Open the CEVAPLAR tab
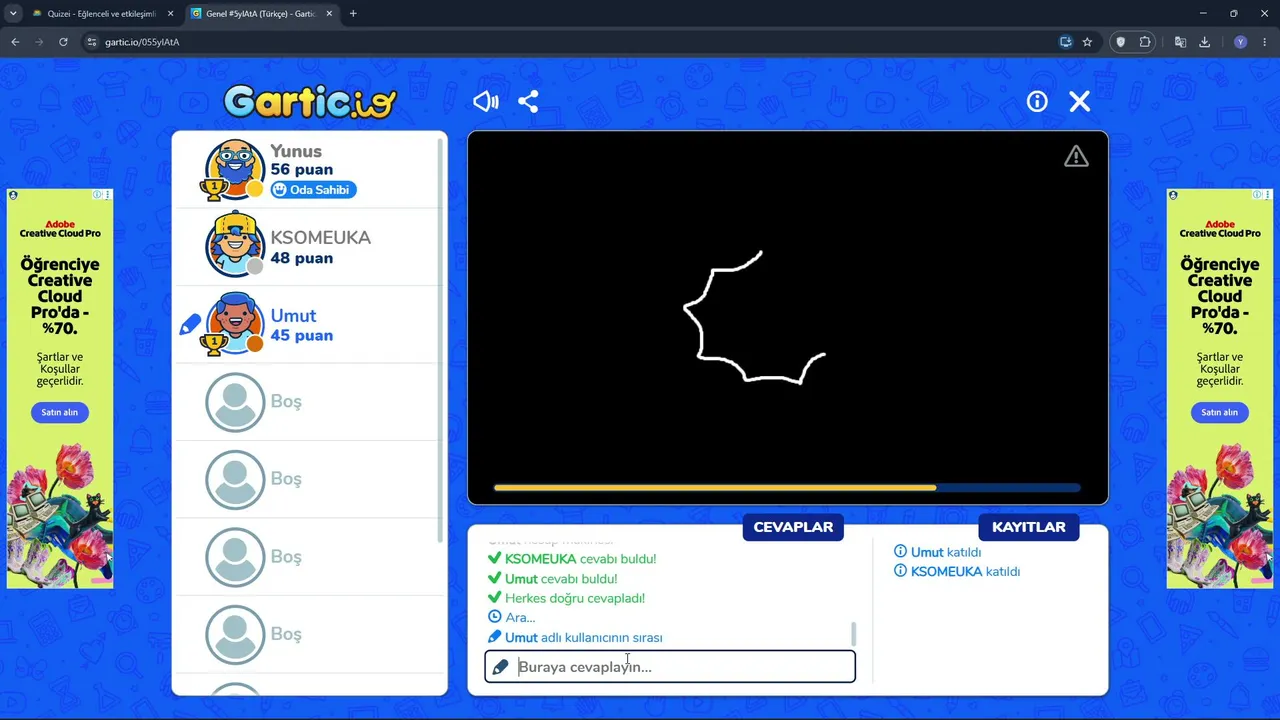Screen dimensions: 1280x720 (x=793, y=527)
